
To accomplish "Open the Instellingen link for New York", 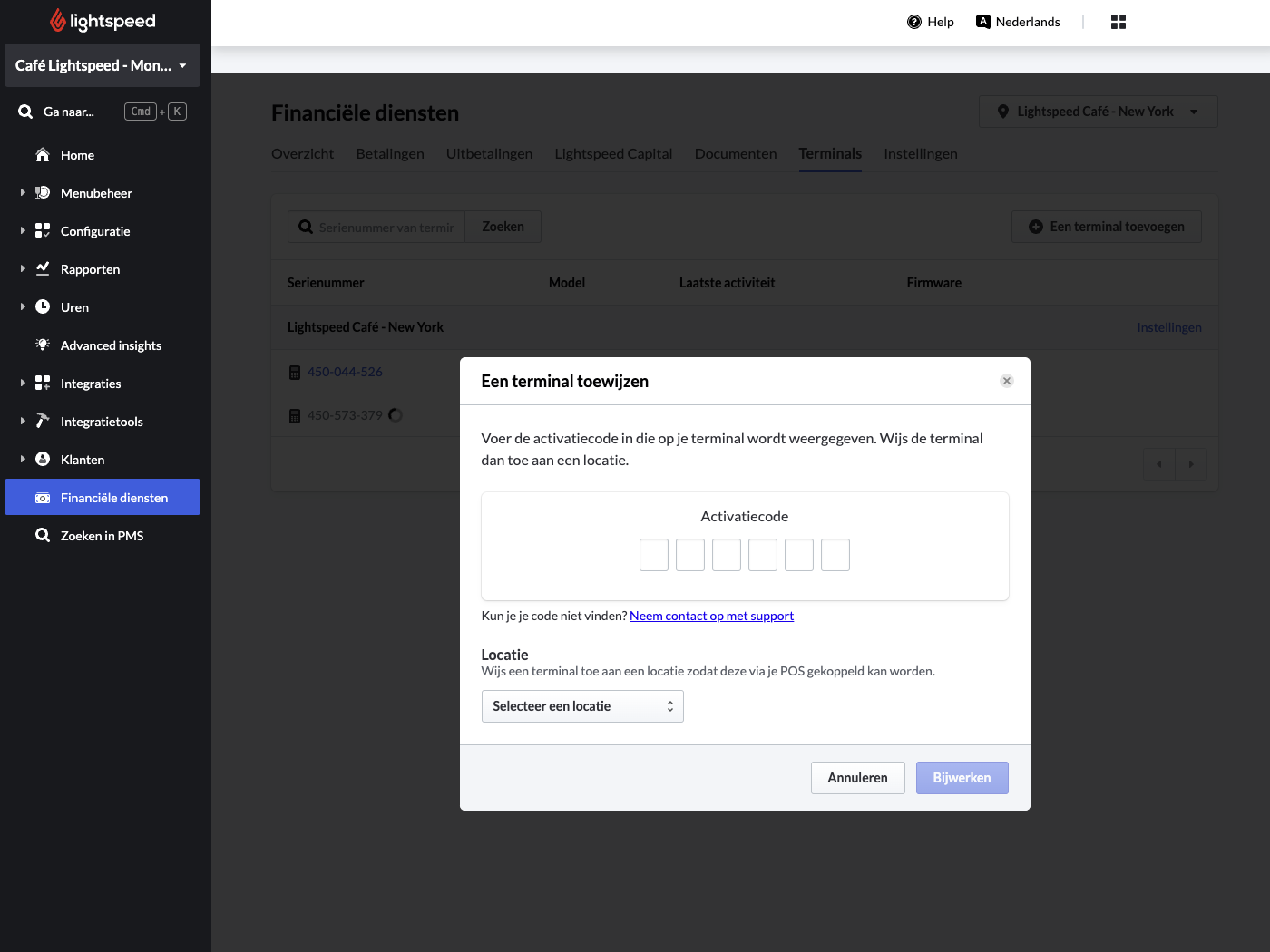I will point(1169,327).
